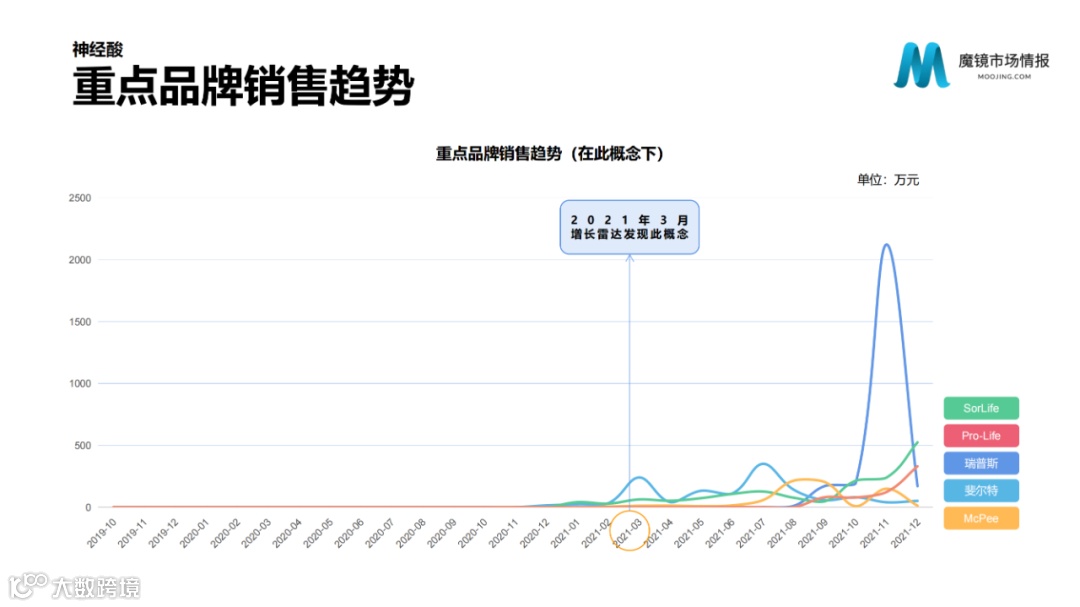Click the MOOJING.COM text under logo

(1004, 76)
